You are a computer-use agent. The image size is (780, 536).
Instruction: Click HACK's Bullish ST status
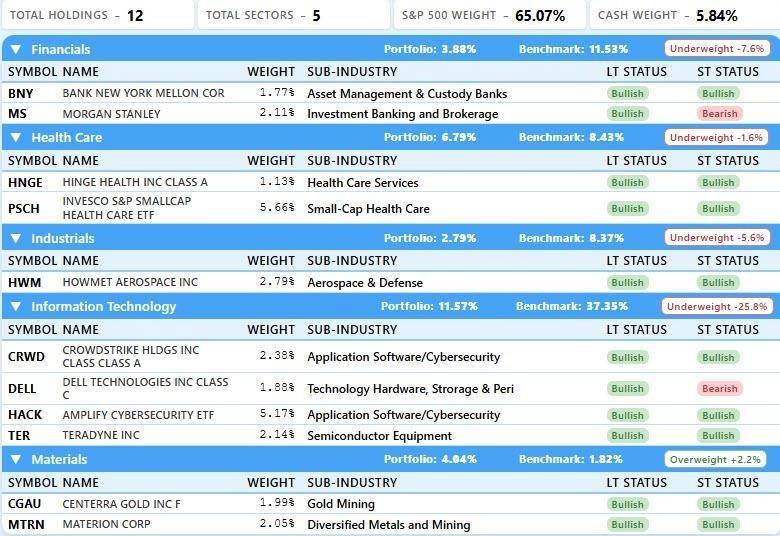tap(718, 415)
